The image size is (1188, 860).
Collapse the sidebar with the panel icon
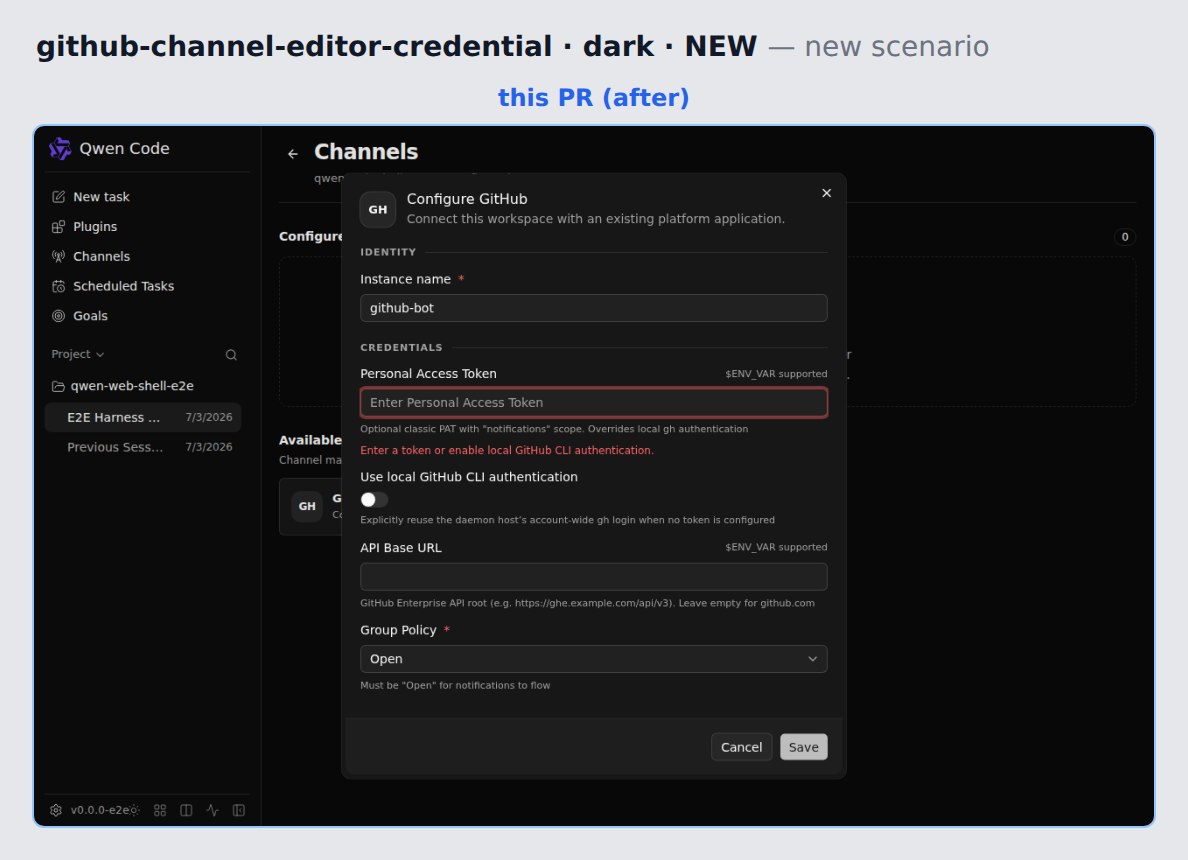[x=239, y=810]
